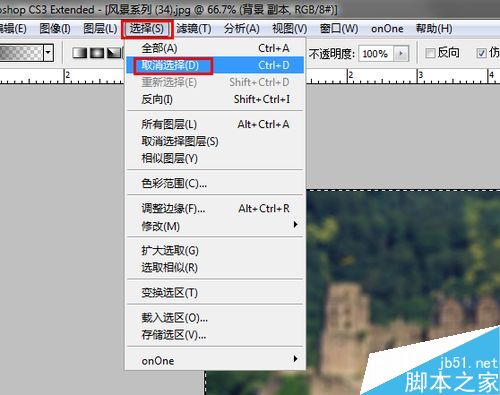The image size is (500, 395).
Task: Choose 反向(I) inverse selection
Action: tap(215, 99)
